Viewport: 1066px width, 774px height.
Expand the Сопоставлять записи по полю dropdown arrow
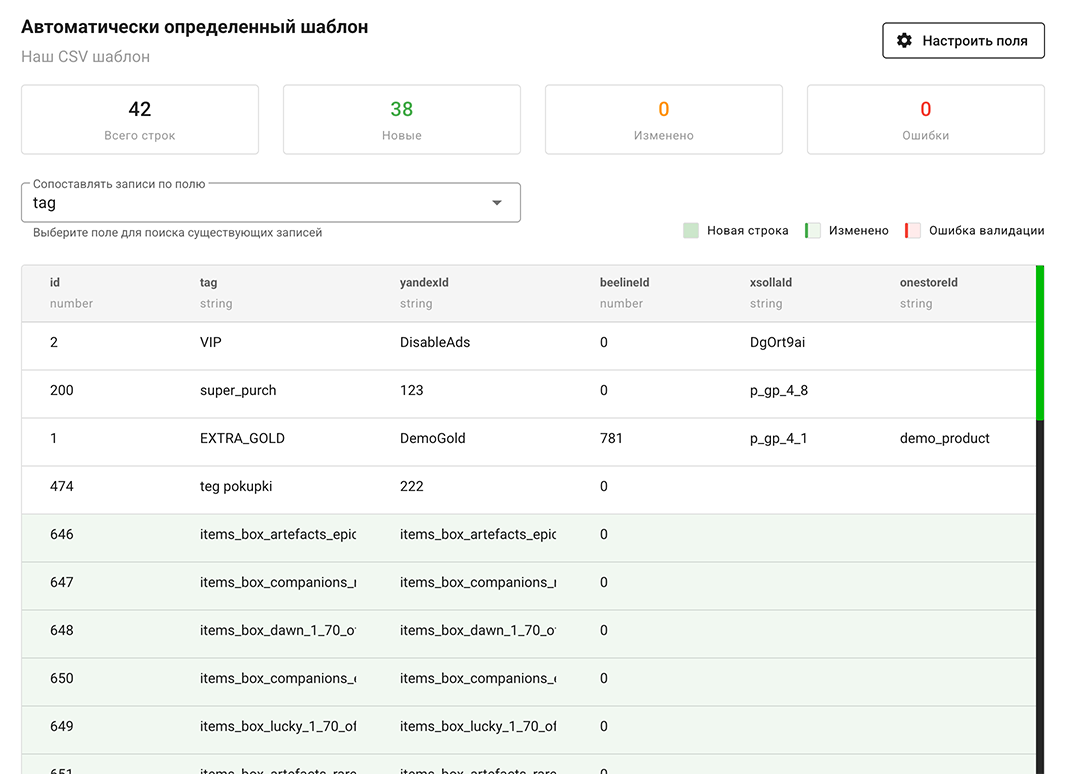[497, 203]
